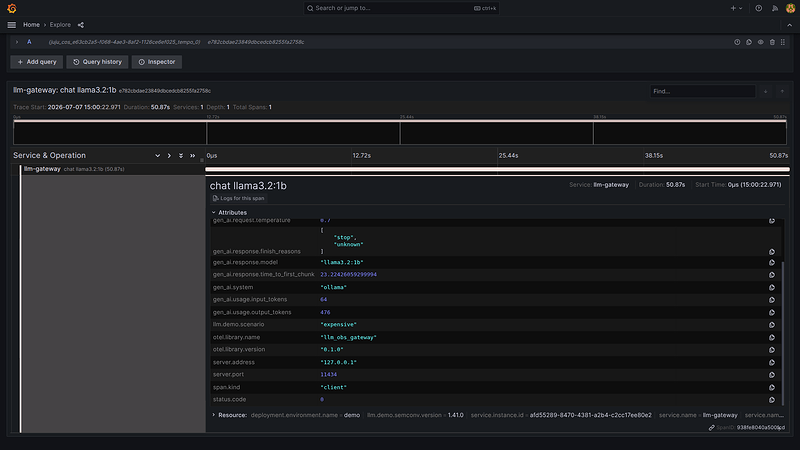800x450 pixels.
Task: Collapse all spans double chevron-right
Action: point(192,156)
